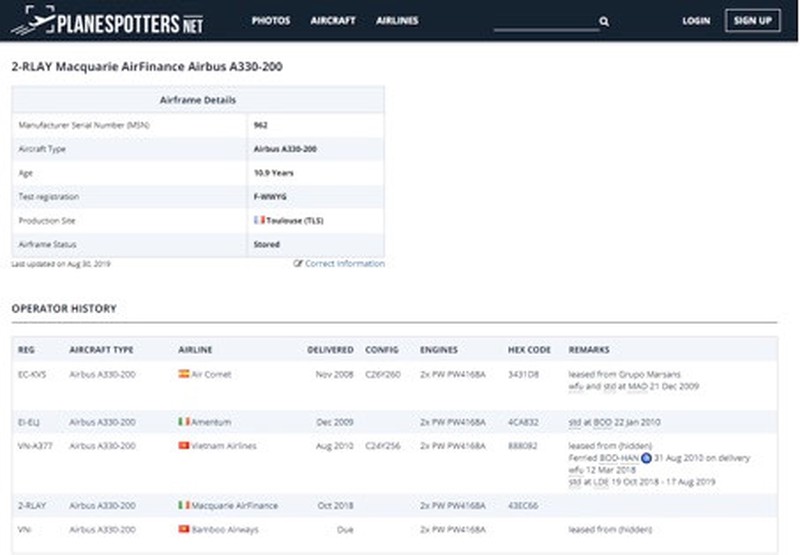
Task: Click delivered date Nov 2008
Action: pos(334,374)
